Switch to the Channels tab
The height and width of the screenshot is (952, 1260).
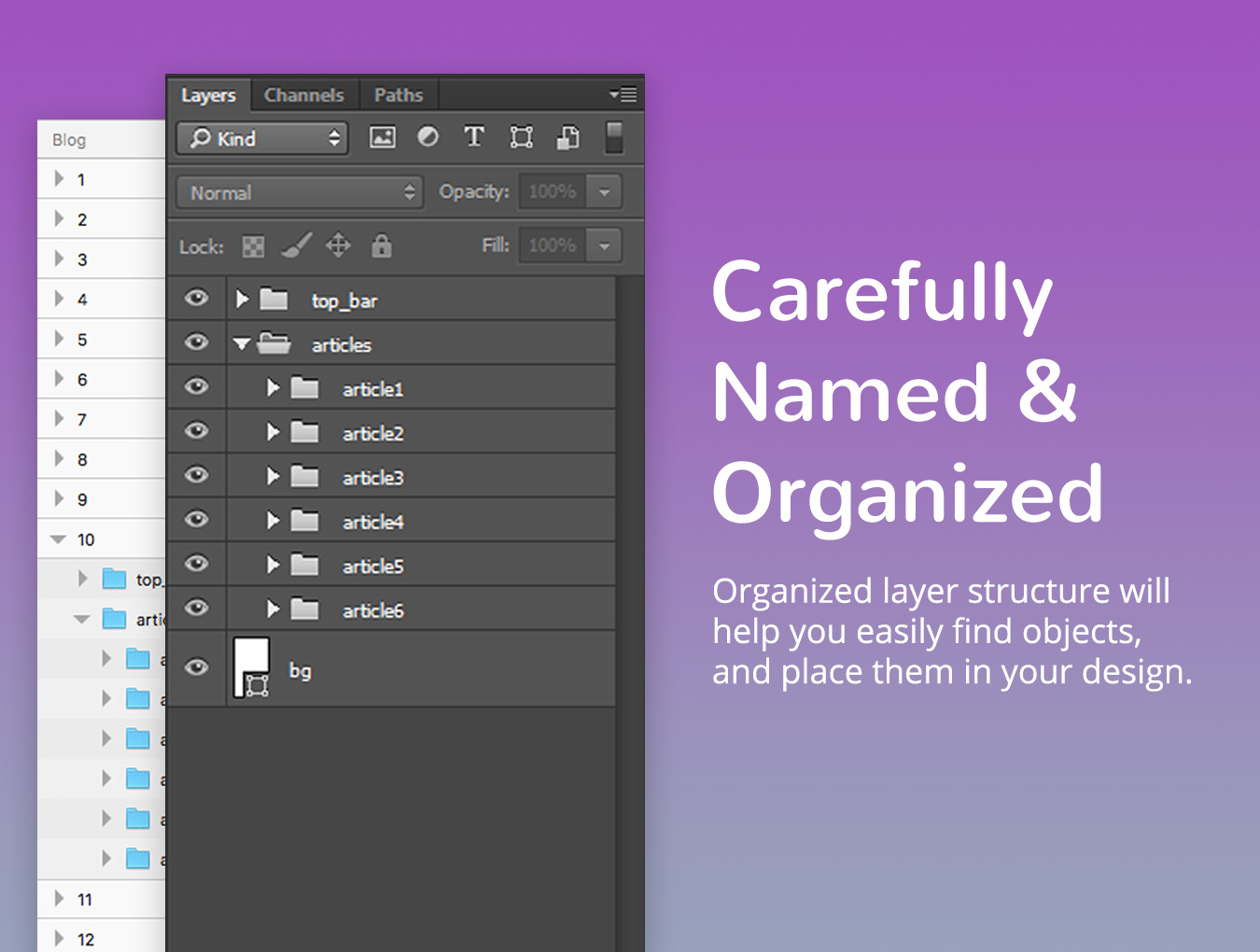(303, 95)
